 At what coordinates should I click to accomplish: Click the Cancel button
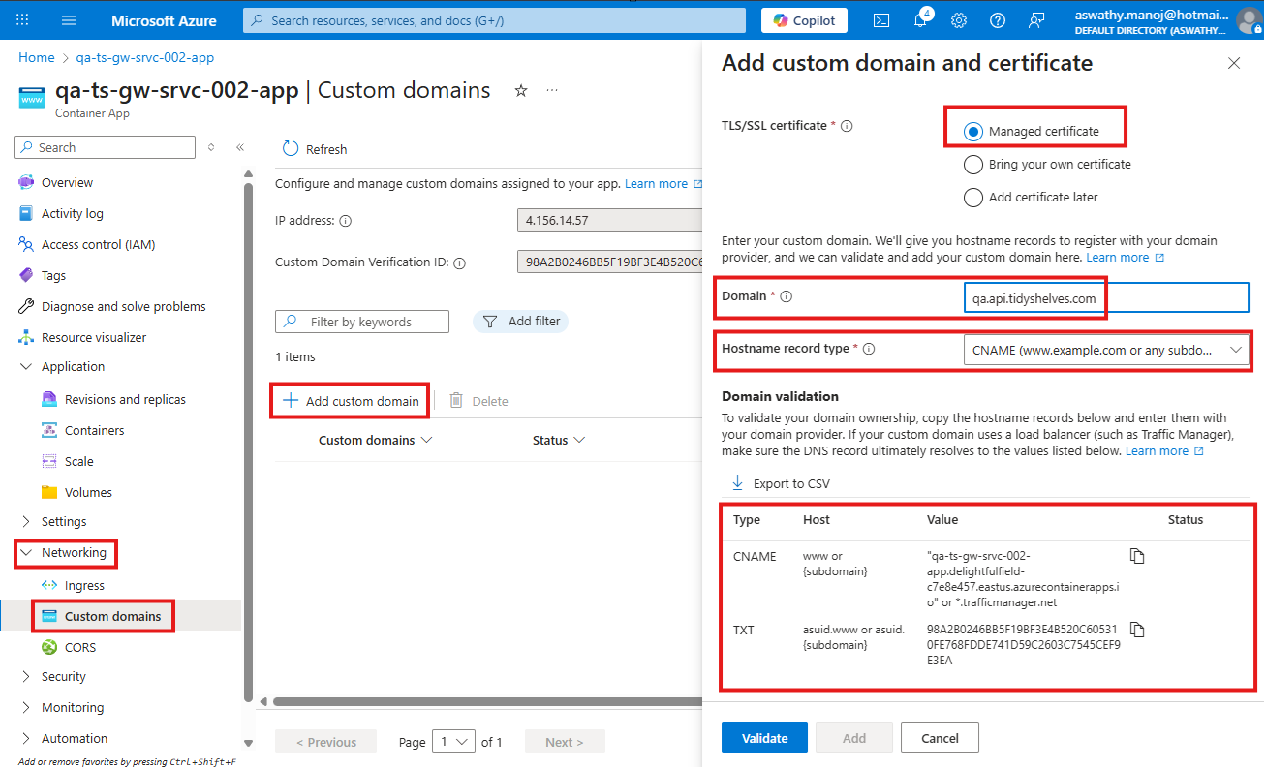point(940,738)
